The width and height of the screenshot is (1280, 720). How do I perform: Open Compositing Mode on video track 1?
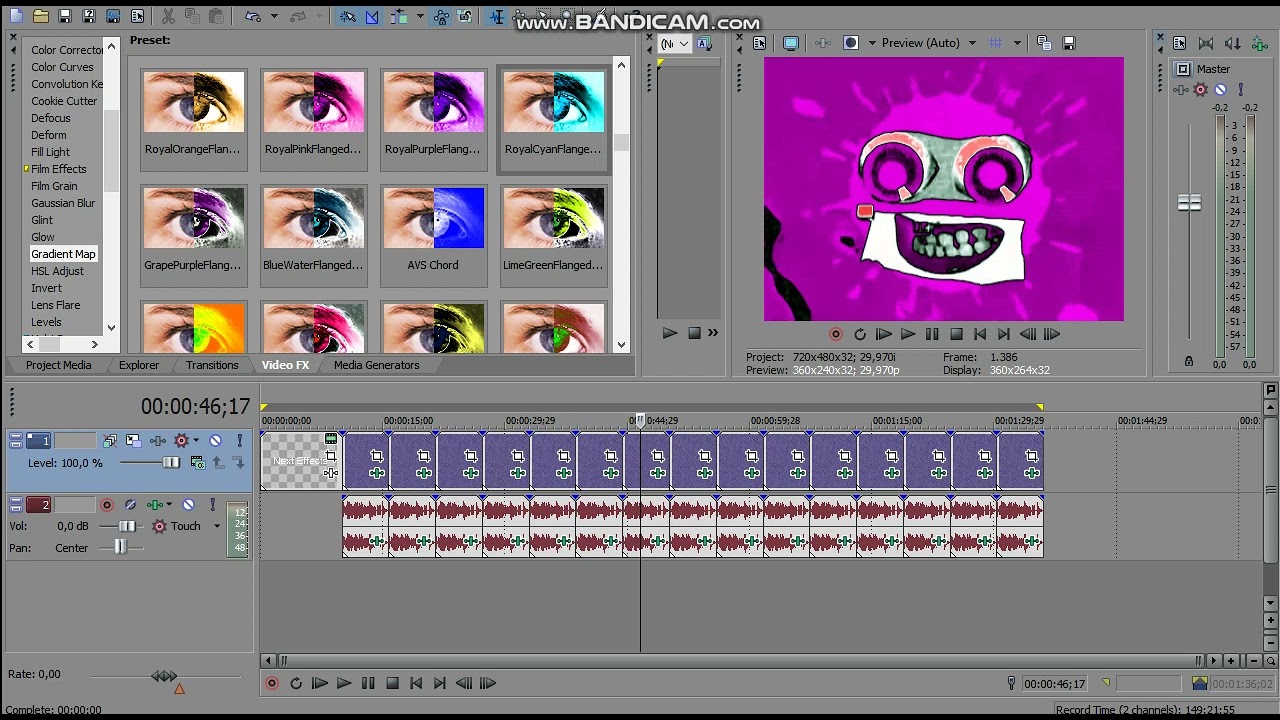point(197,462)
